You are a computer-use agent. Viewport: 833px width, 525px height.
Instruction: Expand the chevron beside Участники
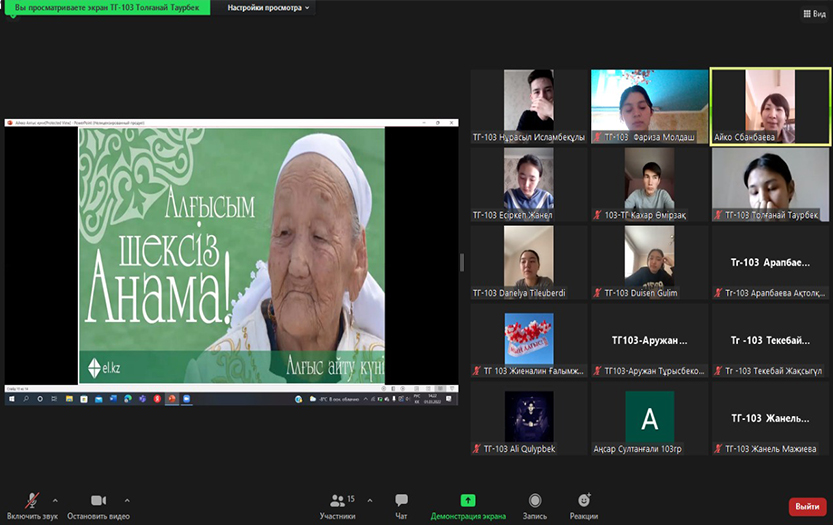coord(370,500)
